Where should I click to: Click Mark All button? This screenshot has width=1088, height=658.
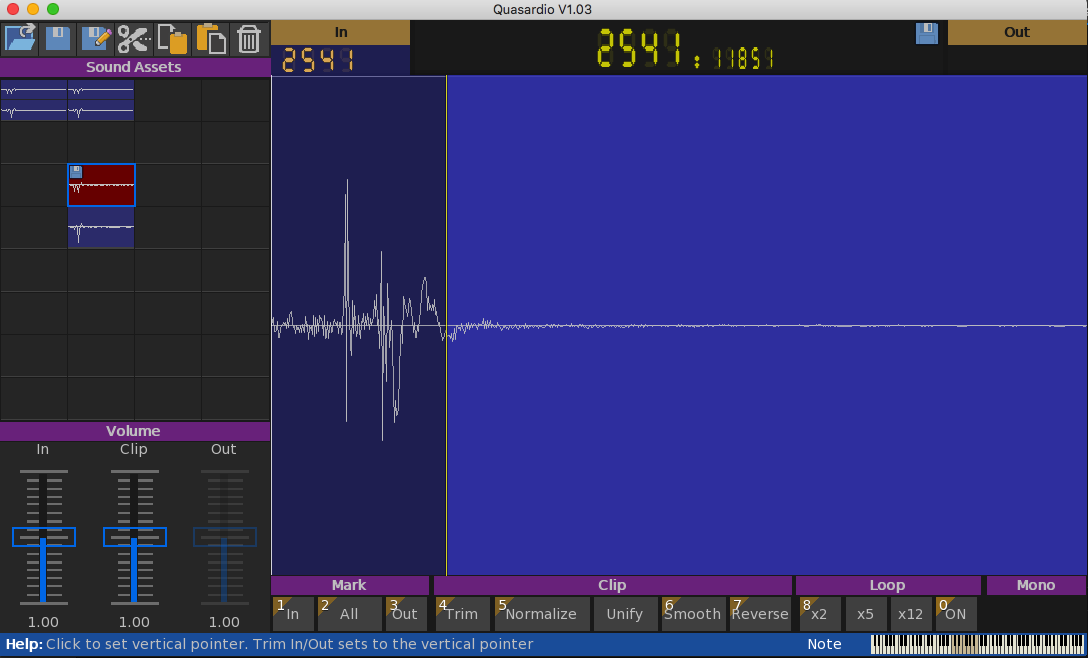(350, 614)
